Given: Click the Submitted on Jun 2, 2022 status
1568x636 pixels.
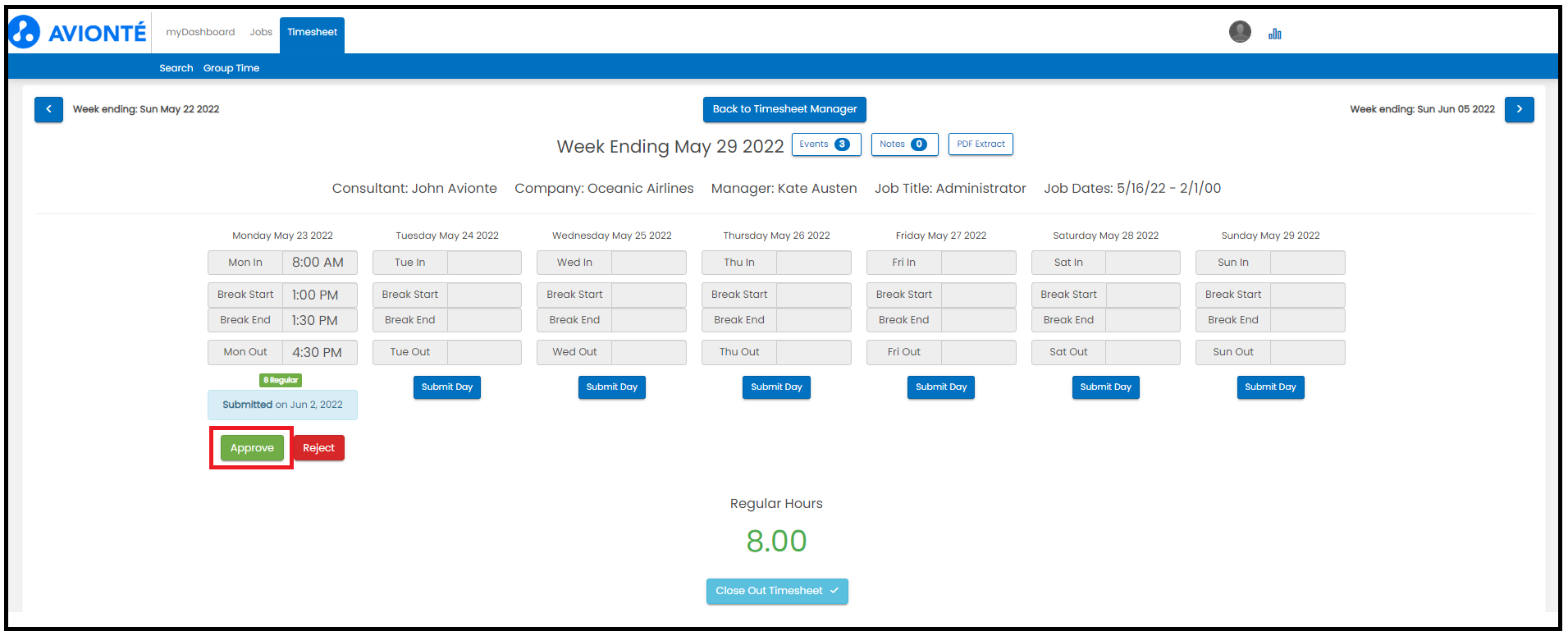Looking at the screenshot, I should click(x=282, y=405).
